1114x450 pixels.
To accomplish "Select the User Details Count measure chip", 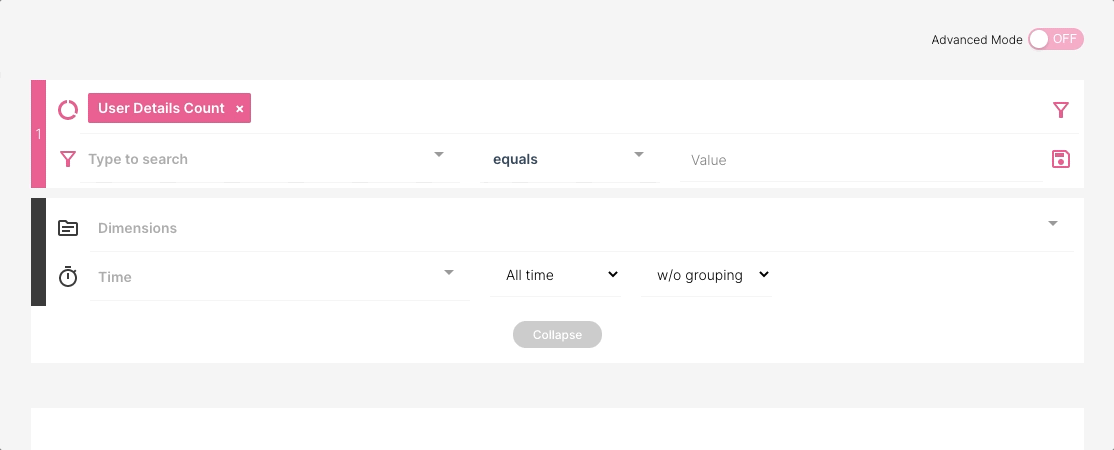I will pos(161,109).
